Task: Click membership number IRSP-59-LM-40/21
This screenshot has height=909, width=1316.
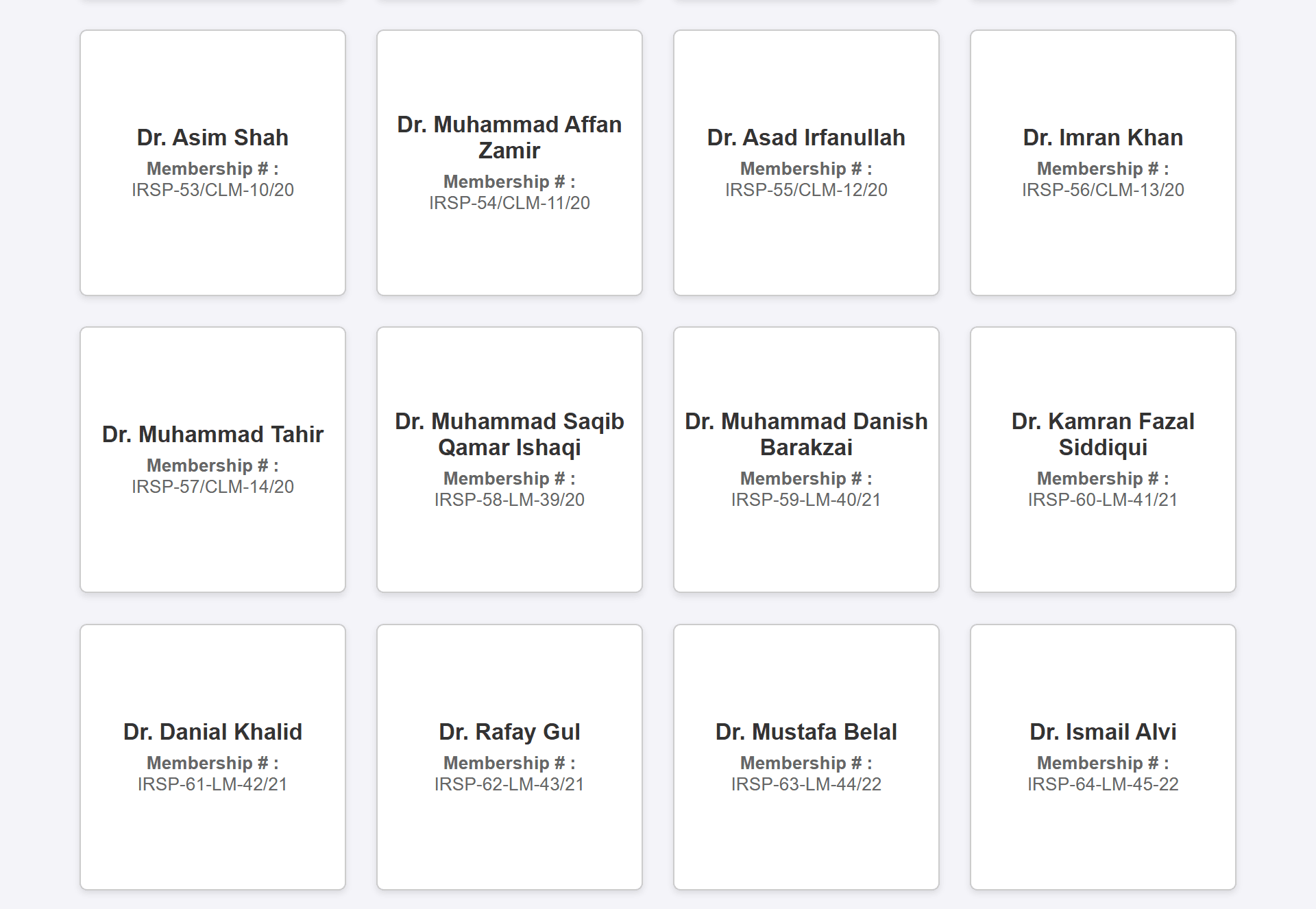Action: point(806,500)
